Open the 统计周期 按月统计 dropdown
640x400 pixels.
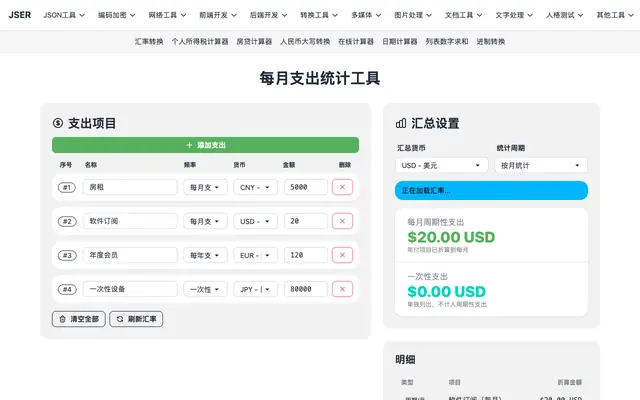click(x=541, y=165)
